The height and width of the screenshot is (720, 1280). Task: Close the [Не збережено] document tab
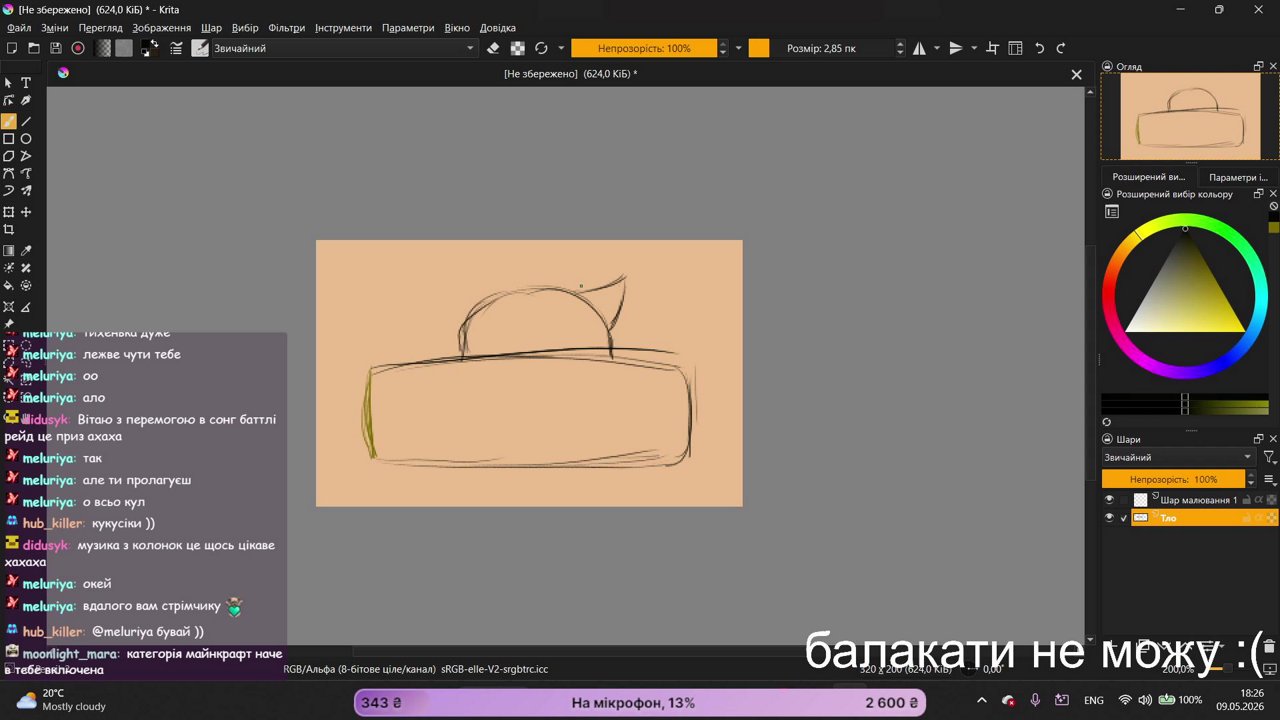pyautogui.click(x=1076, y=74)
